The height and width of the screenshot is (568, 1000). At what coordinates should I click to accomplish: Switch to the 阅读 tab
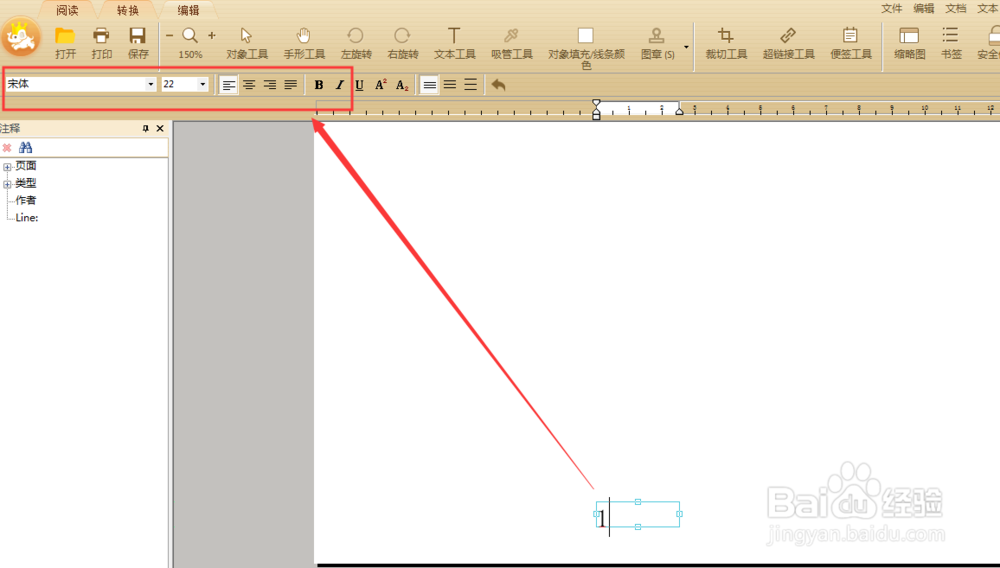tap(67, 10)
